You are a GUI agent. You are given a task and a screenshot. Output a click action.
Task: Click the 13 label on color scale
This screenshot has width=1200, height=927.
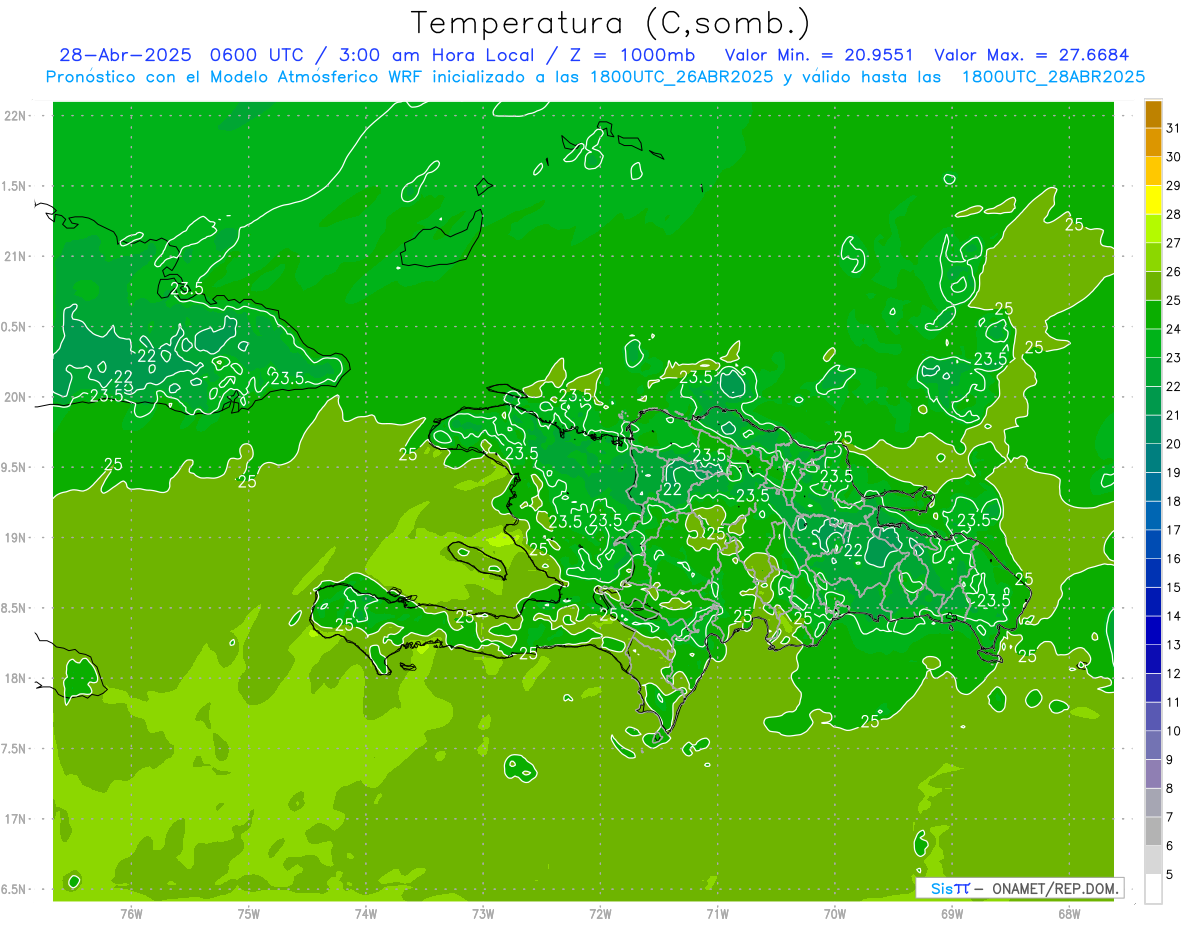point(1174,645)
